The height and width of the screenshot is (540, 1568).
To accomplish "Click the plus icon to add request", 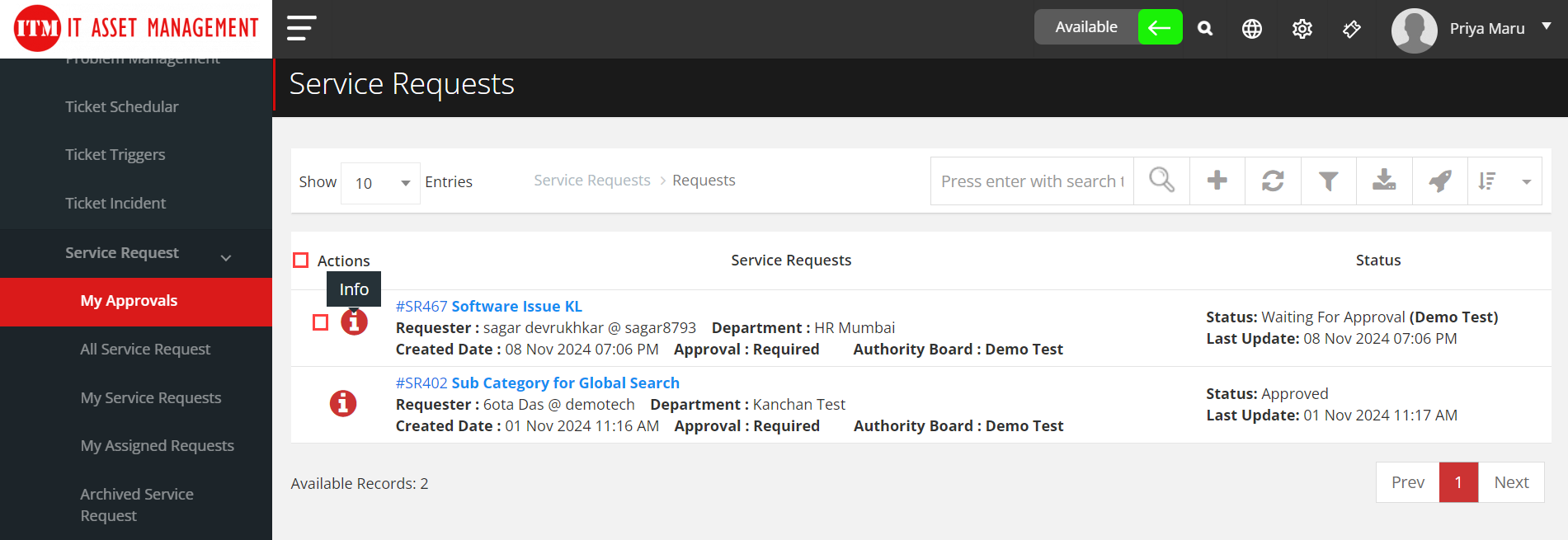I will (x=1217, y=181).
